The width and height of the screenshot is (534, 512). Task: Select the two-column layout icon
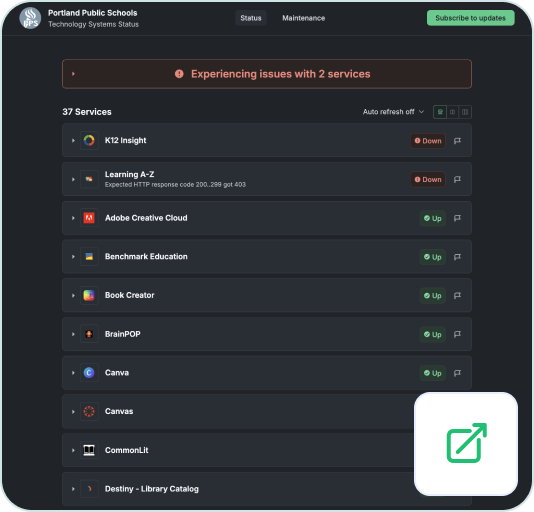[x=452, y=112]
